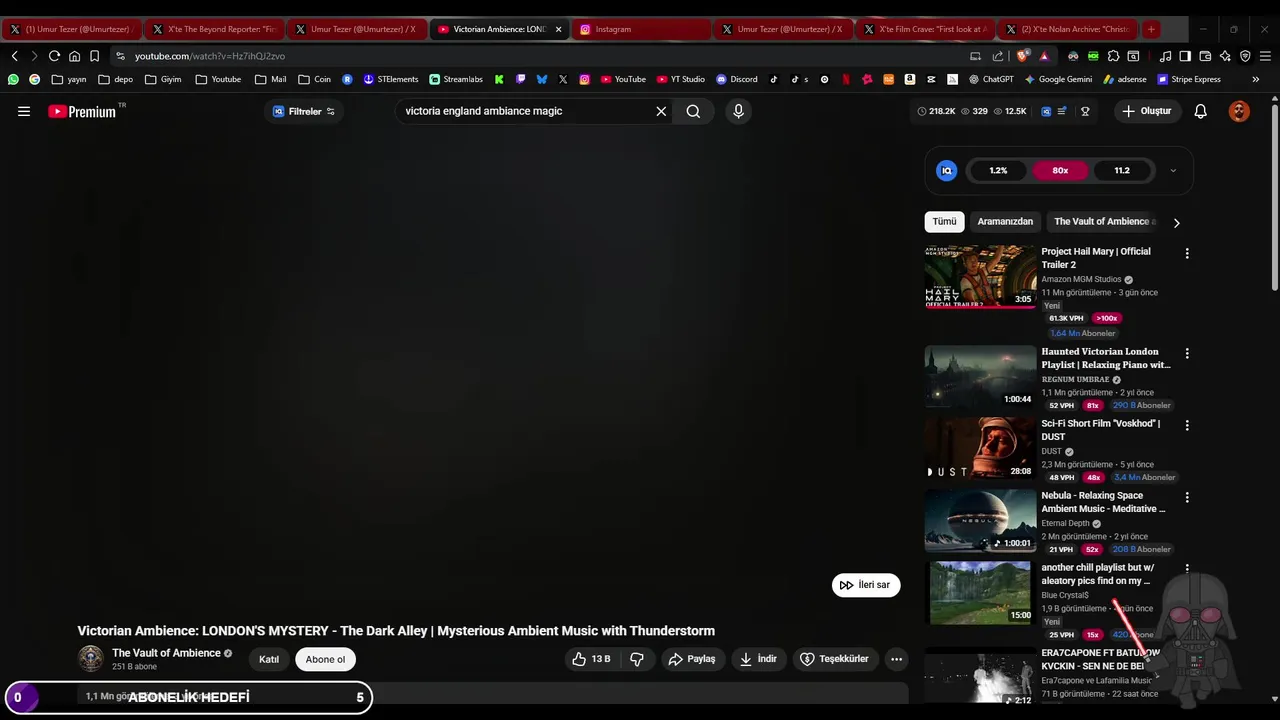Screen dimensions: 1280x720
Task: Click the browser address bar URL
Action: [210, 56]
